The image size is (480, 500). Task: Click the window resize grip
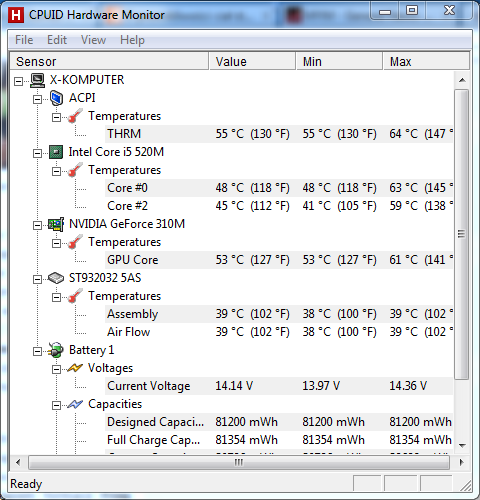466,485
